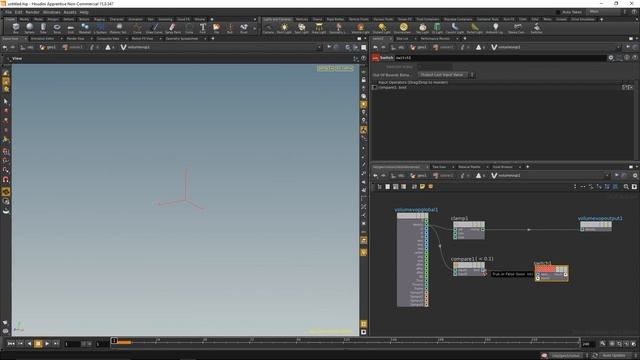Open the Render menu
Viewport: 640px width, 360px height.
[x=32, y=12]
